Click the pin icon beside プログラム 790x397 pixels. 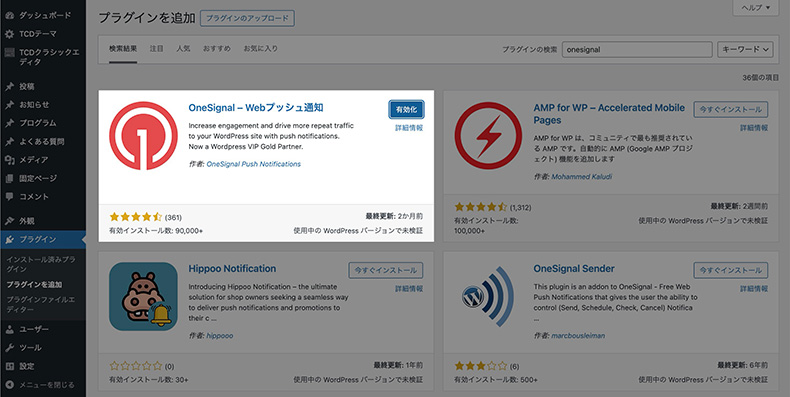(x=9, y=123)
